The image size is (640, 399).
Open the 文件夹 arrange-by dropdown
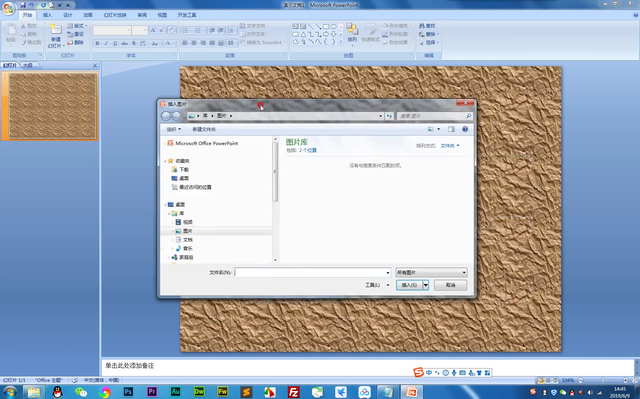pyautogui.click(x=450, y=146)
